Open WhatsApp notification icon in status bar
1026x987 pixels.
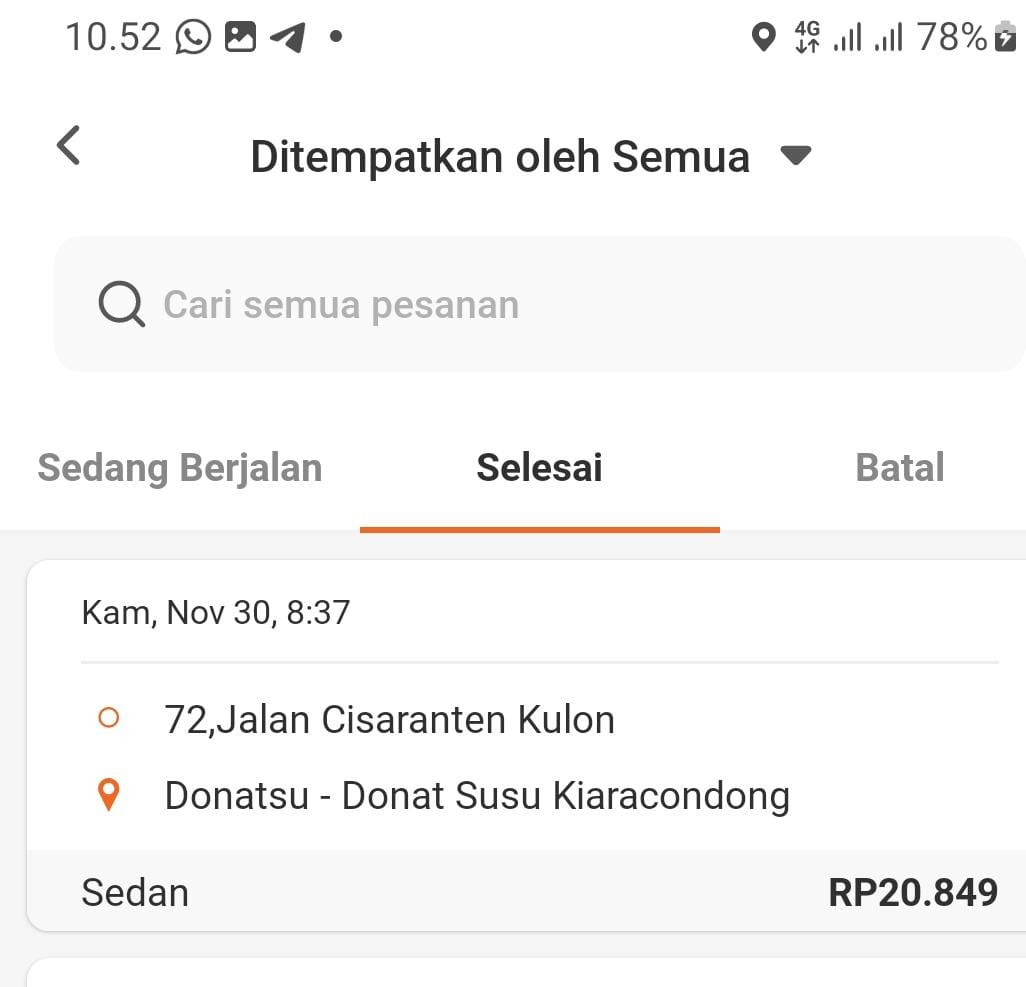[x=193, y=38]
